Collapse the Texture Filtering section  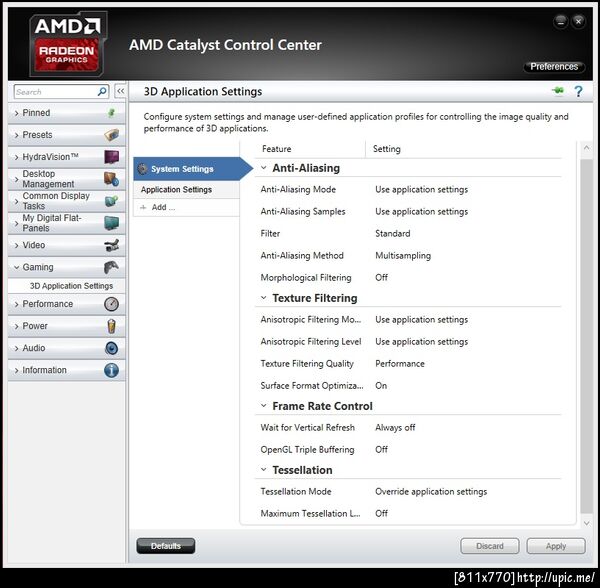(x=264, y=298)
